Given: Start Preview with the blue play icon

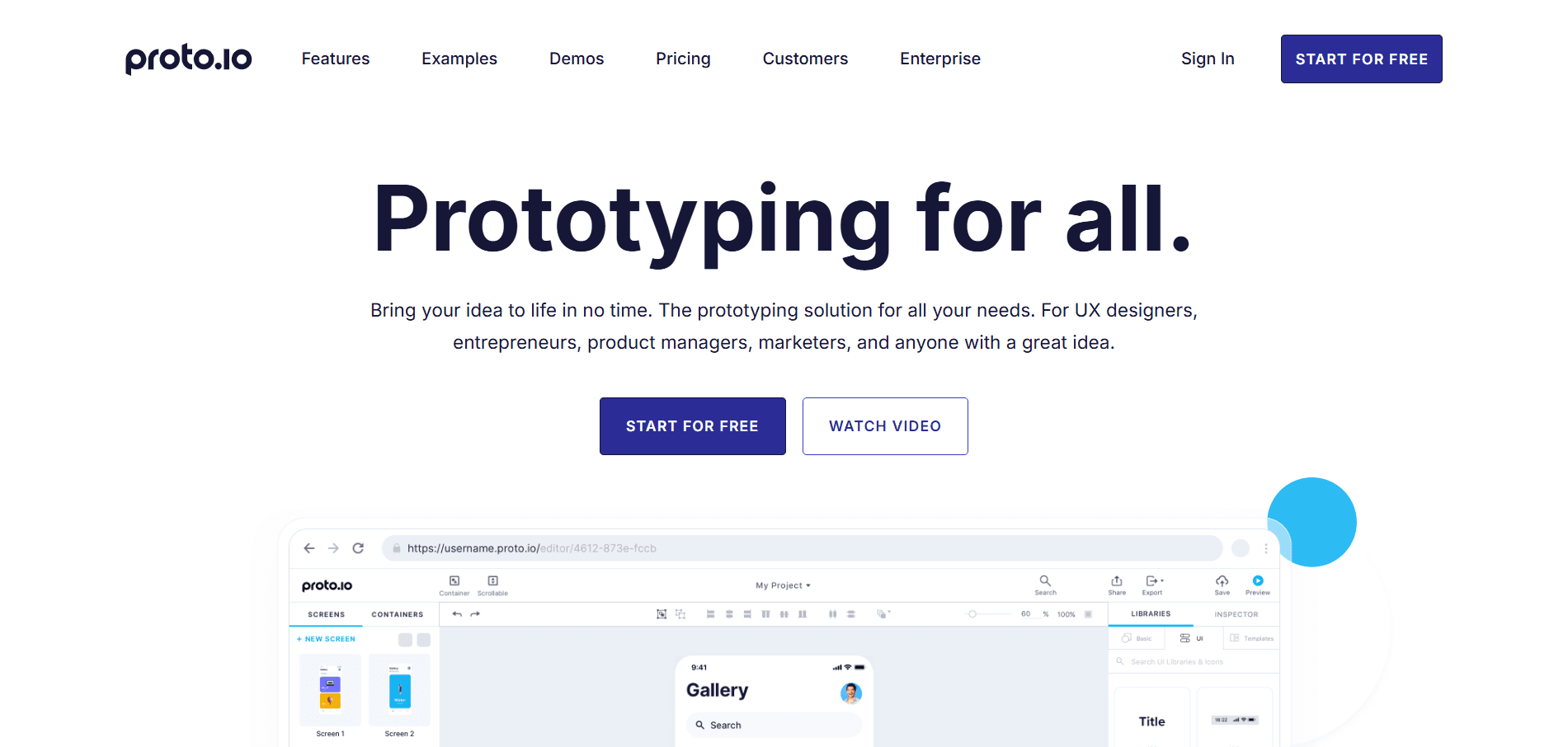Looking at the screenshot, I should [1257, 581].
